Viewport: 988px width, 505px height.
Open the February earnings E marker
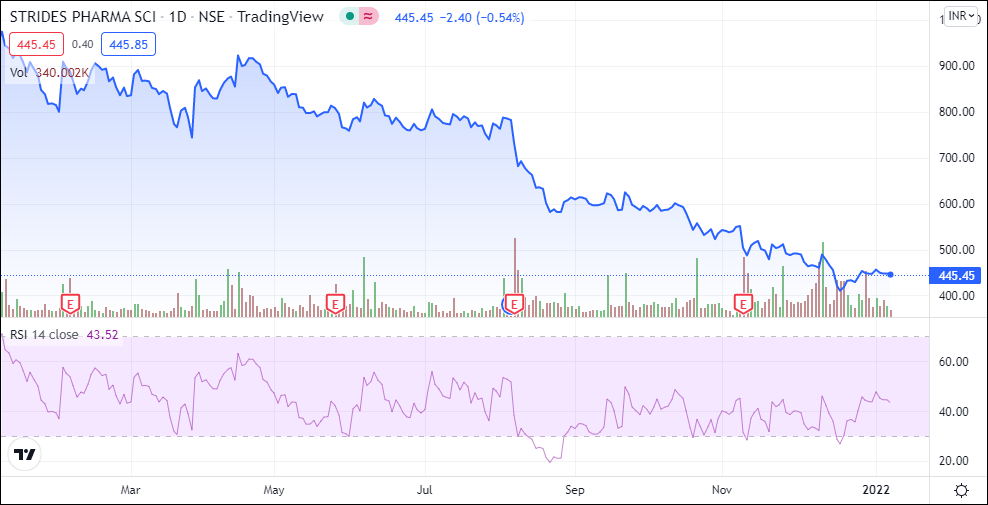click(70, 303)
